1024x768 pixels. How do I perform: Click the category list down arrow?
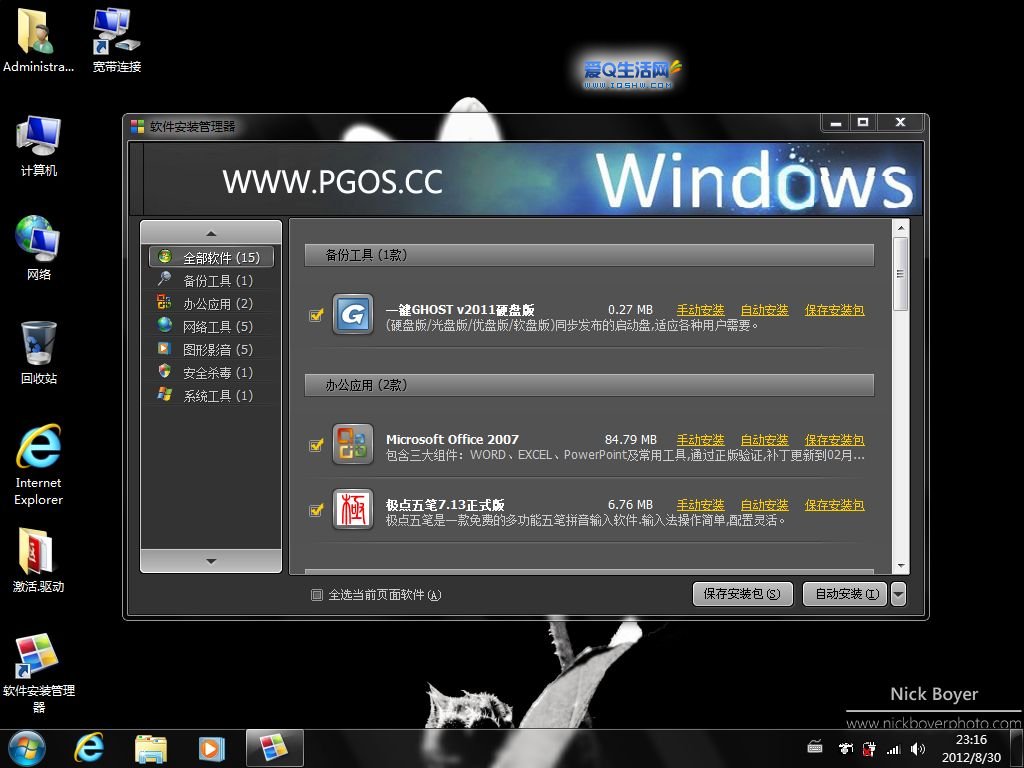tap(211, 561)
